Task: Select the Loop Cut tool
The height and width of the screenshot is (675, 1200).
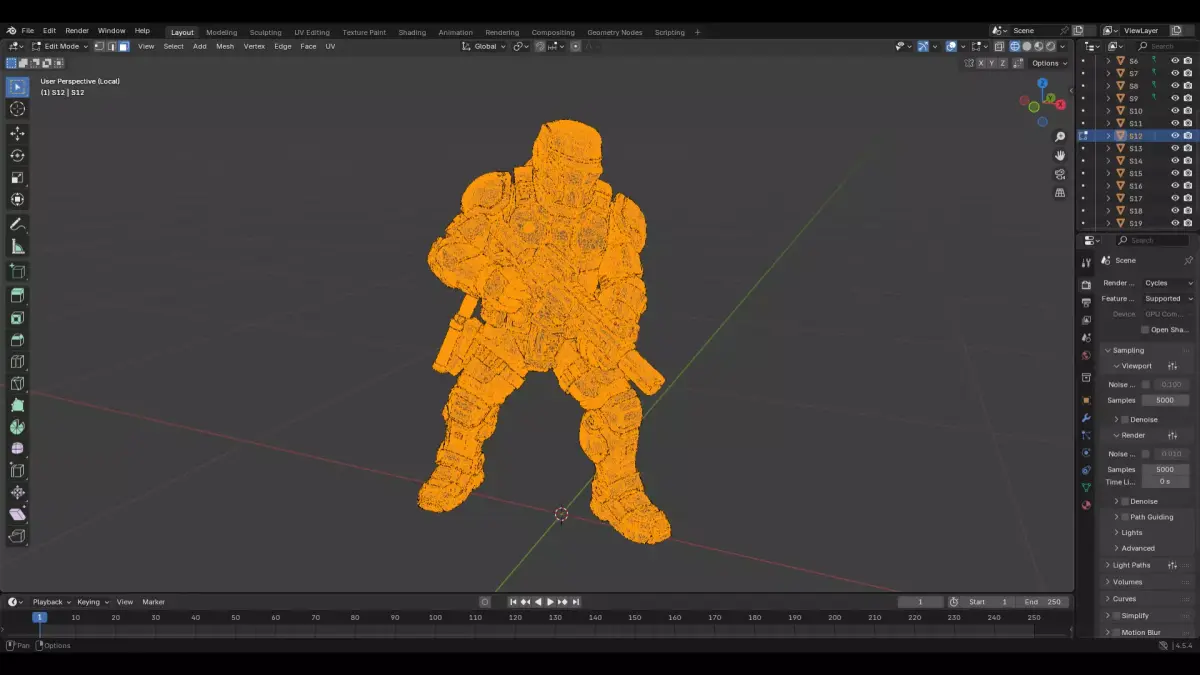Action: click(17, 361)
